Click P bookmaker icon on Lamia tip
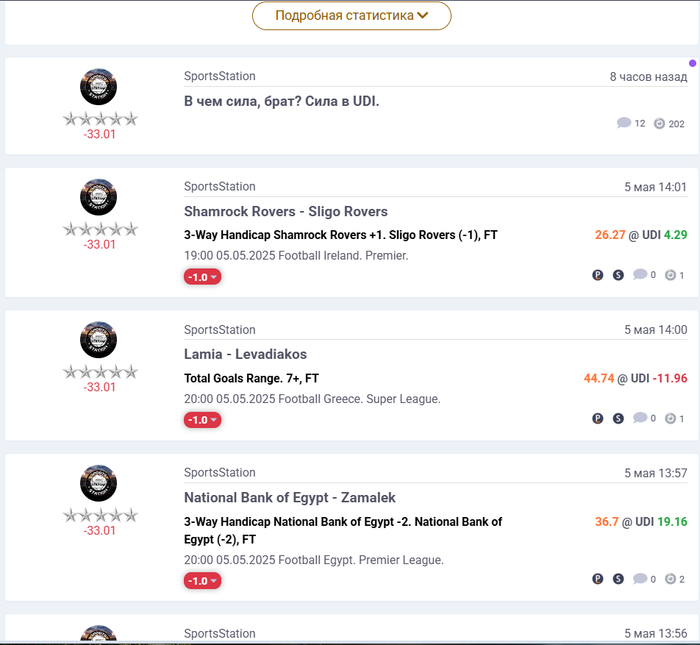Image resolution: width=700 pixels, height=645 pixels. tap(598, 418)
